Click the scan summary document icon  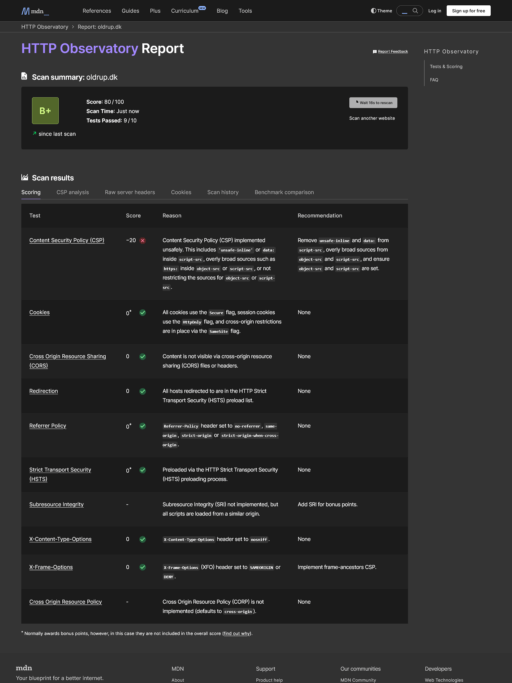tap(24, 76)
